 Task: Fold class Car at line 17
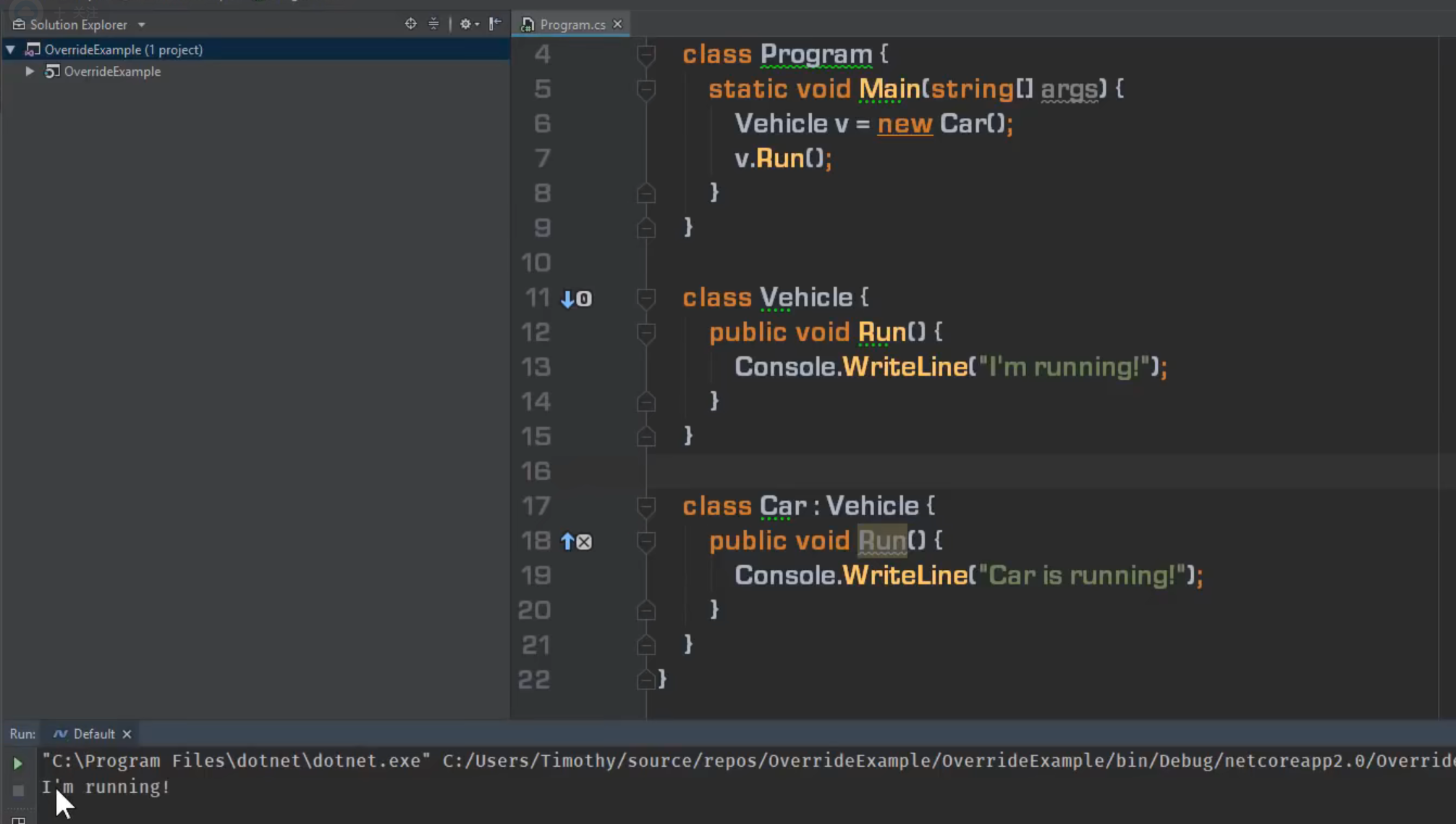[646, 506]
